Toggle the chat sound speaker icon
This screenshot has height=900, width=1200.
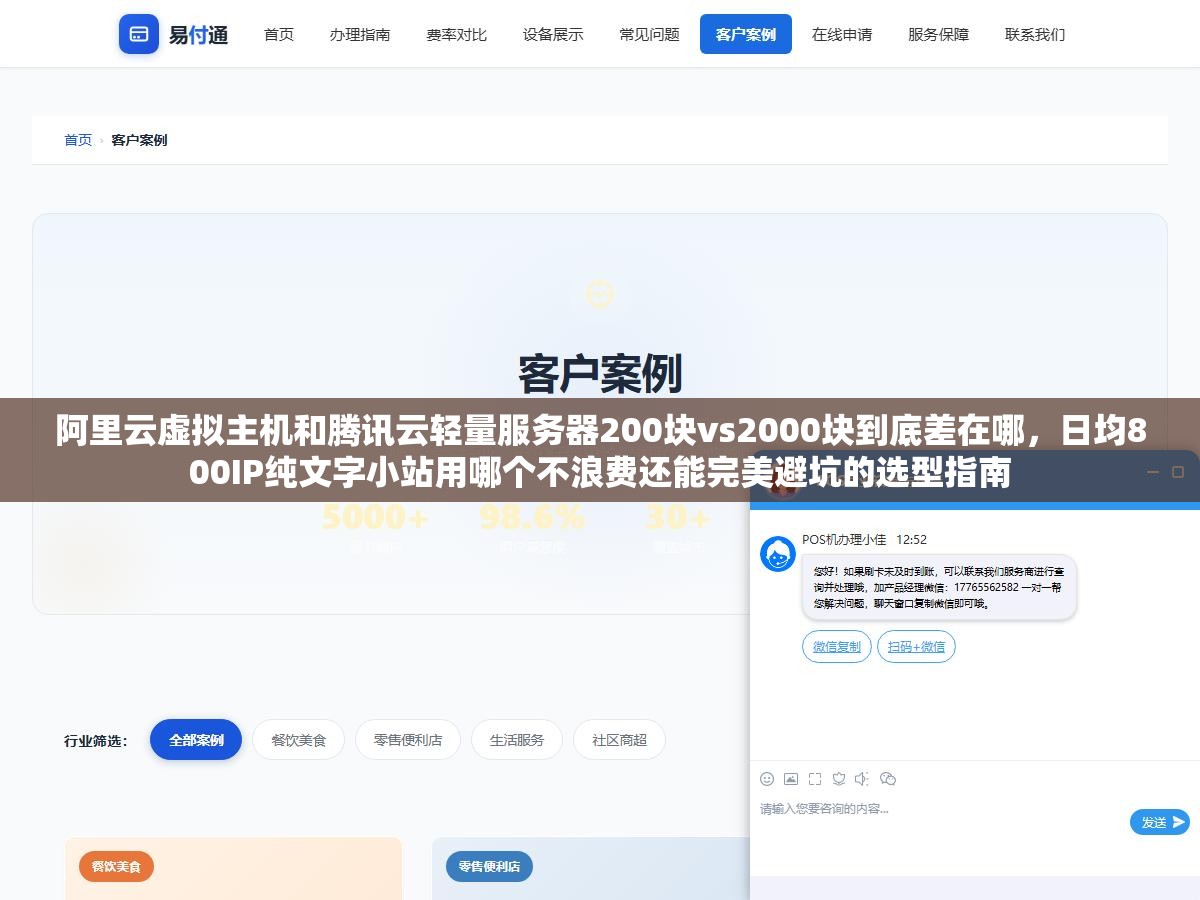[x=863, y=779]
